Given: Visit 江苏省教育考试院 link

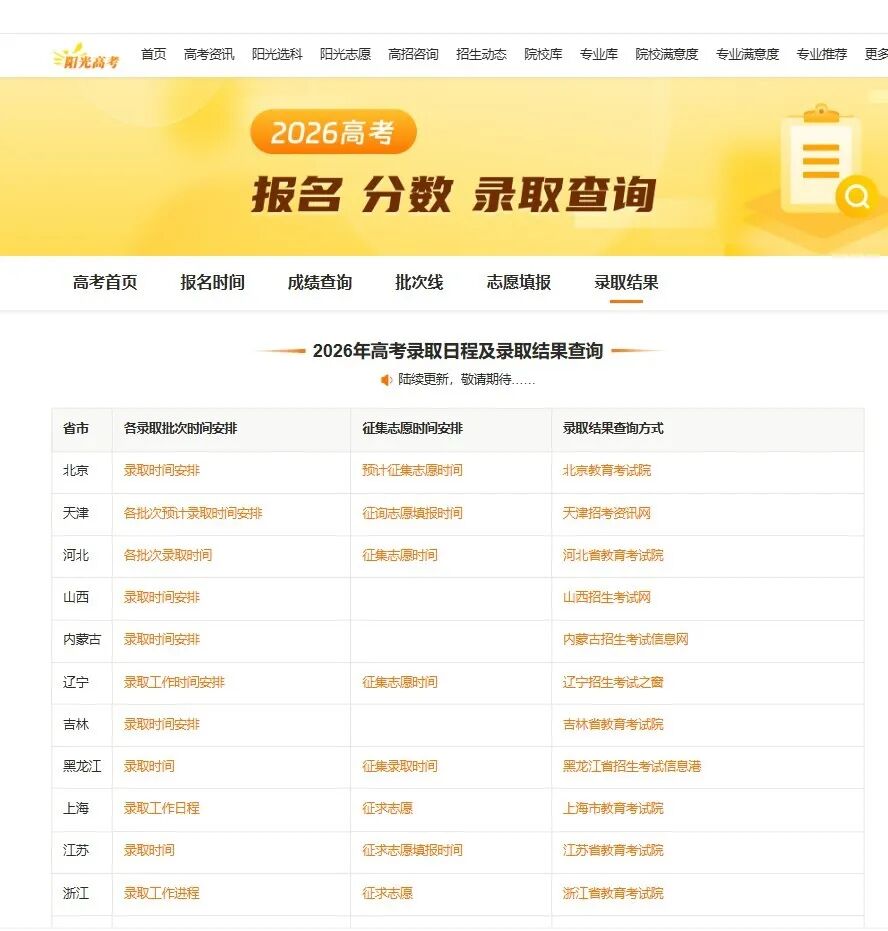Looking at the screenshot, I should pos(613,851).
